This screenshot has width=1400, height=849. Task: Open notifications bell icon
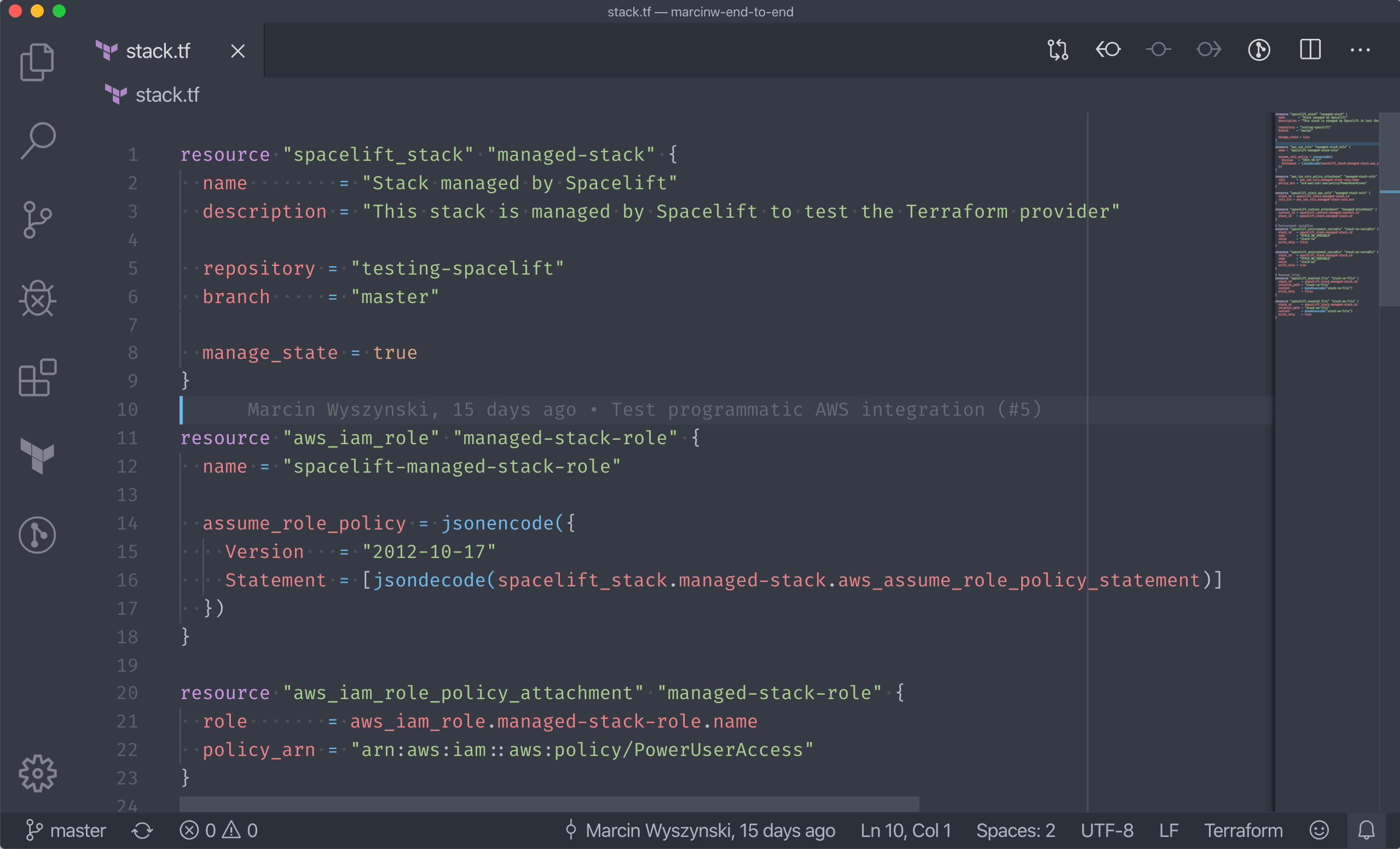point(1367,830)
